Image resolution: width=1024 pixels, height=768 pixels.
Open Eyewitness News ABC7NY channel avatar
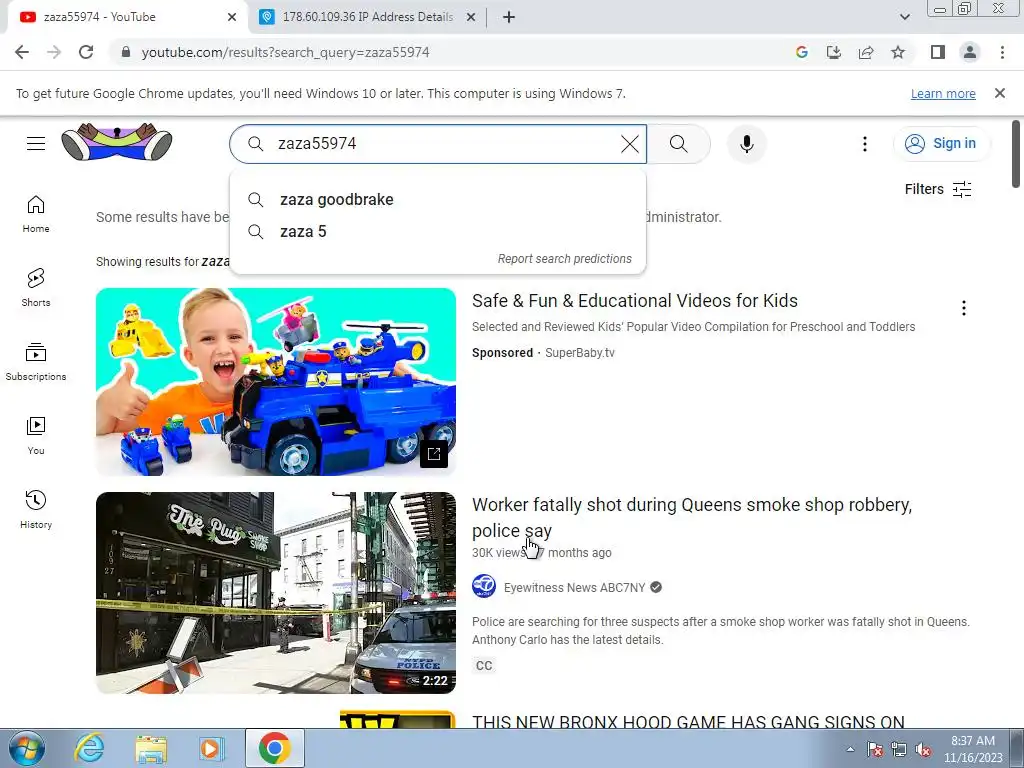click(x=484, y=586)
